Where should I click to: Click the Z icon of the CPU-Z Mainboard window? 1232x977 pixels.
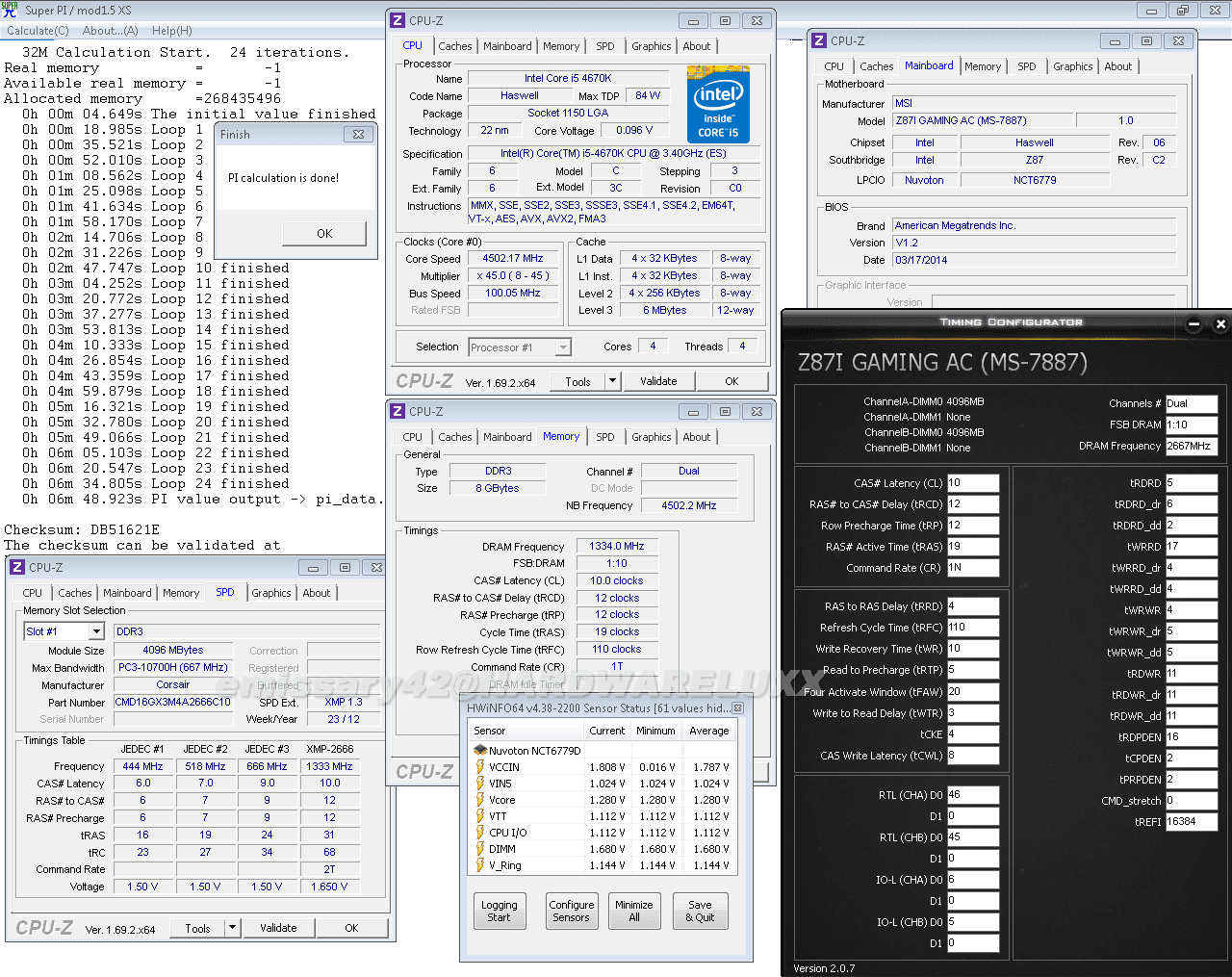(819, 40)
